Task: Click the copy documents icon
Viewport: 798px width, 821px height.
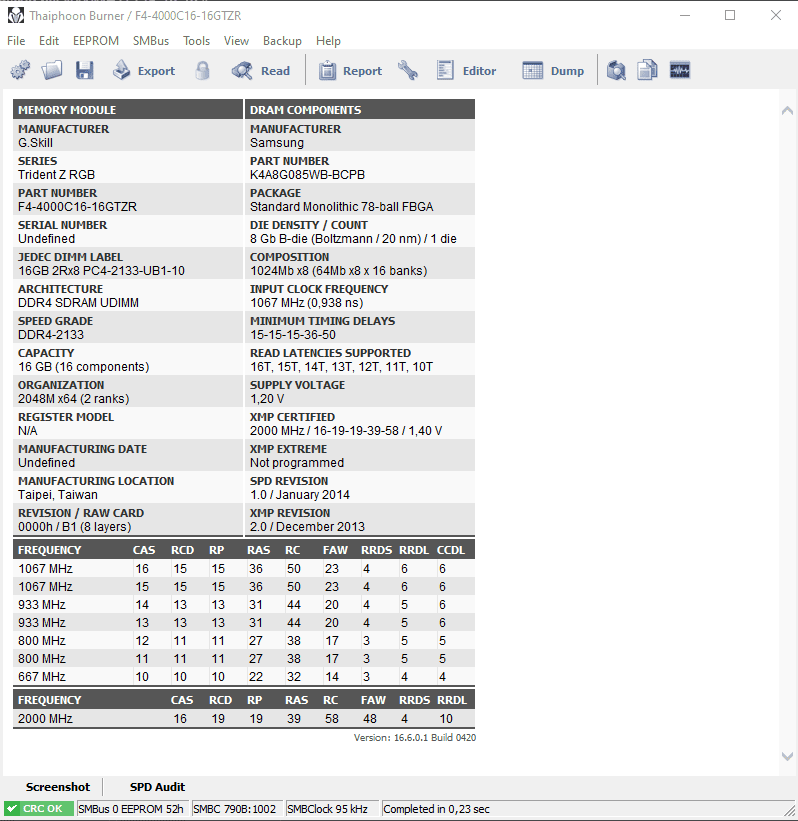Action: 647,70
